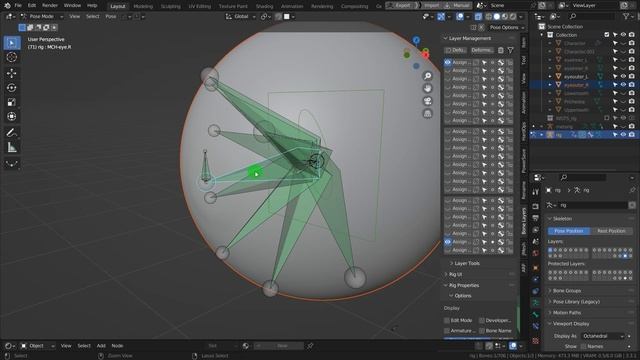Toggle X-ray view icon in header
This screenshot has height=360, width=640.
(x=478, y=17)
